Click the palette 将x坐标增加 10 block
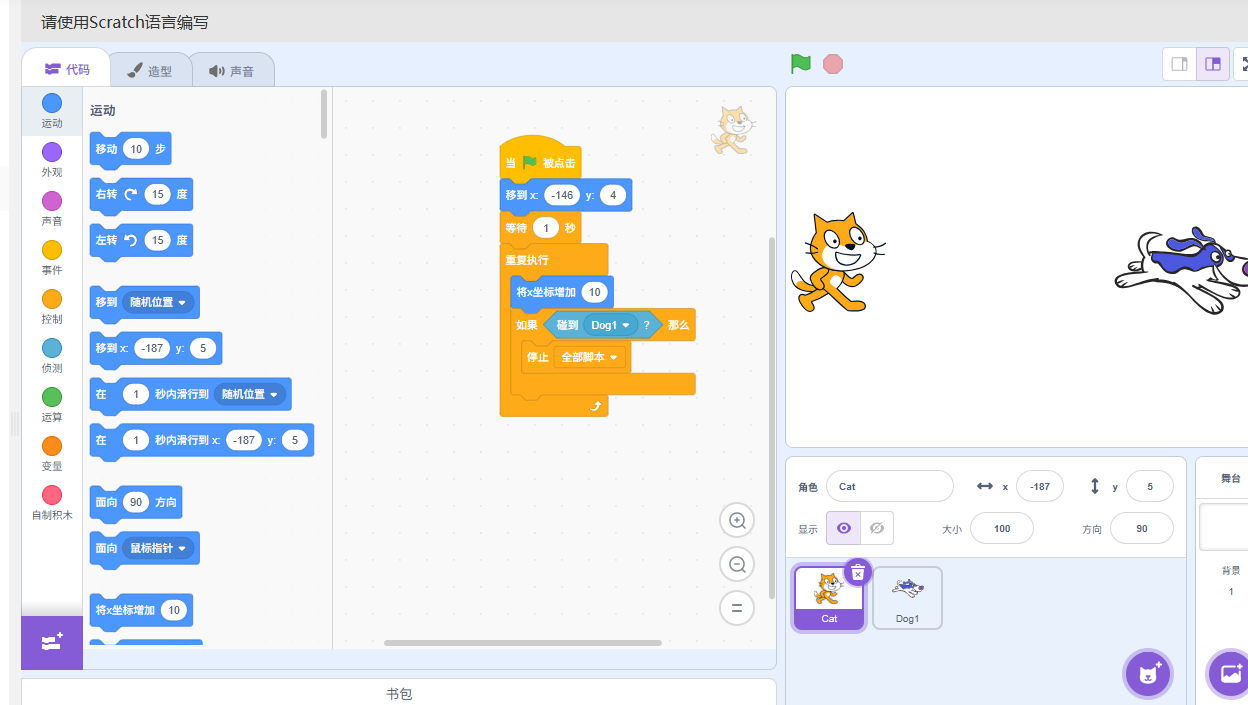 (x=141, y=610)
